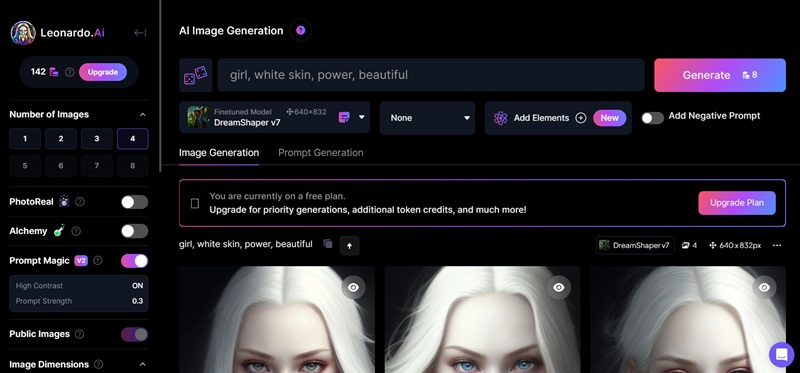
Task: Click the Upgrade Plan button
Action: click(x=737, y=203)
